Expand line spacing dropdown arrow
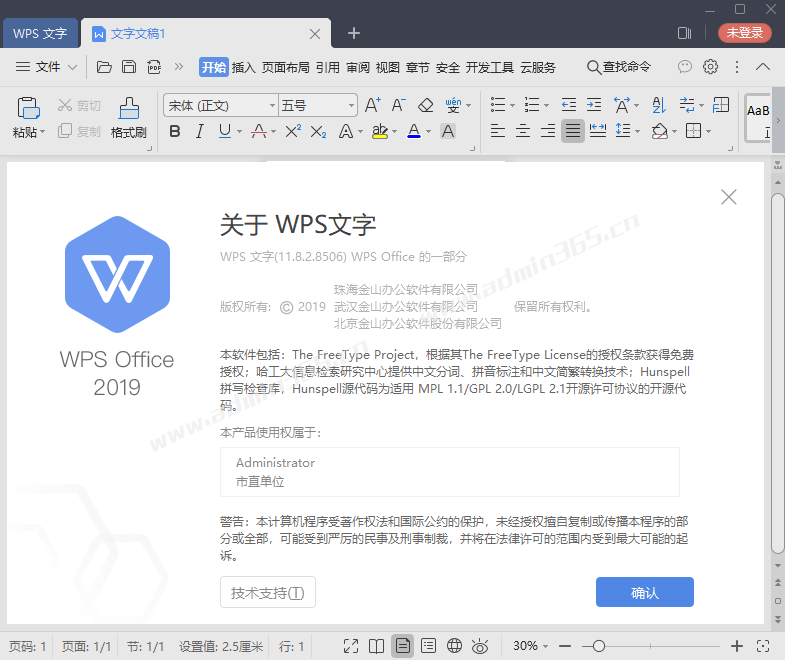The width and height of the screenshot is (785, 660). coord(637,132)
